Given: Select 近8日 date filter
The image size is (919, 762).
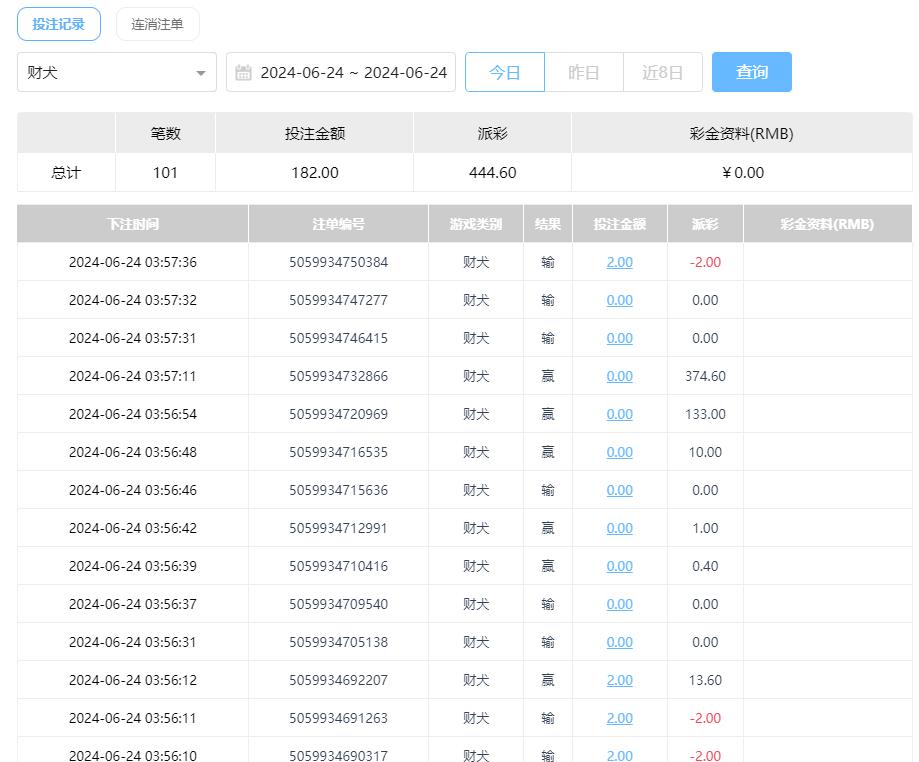Looking at the screenshot, I should tap(662, 72).
